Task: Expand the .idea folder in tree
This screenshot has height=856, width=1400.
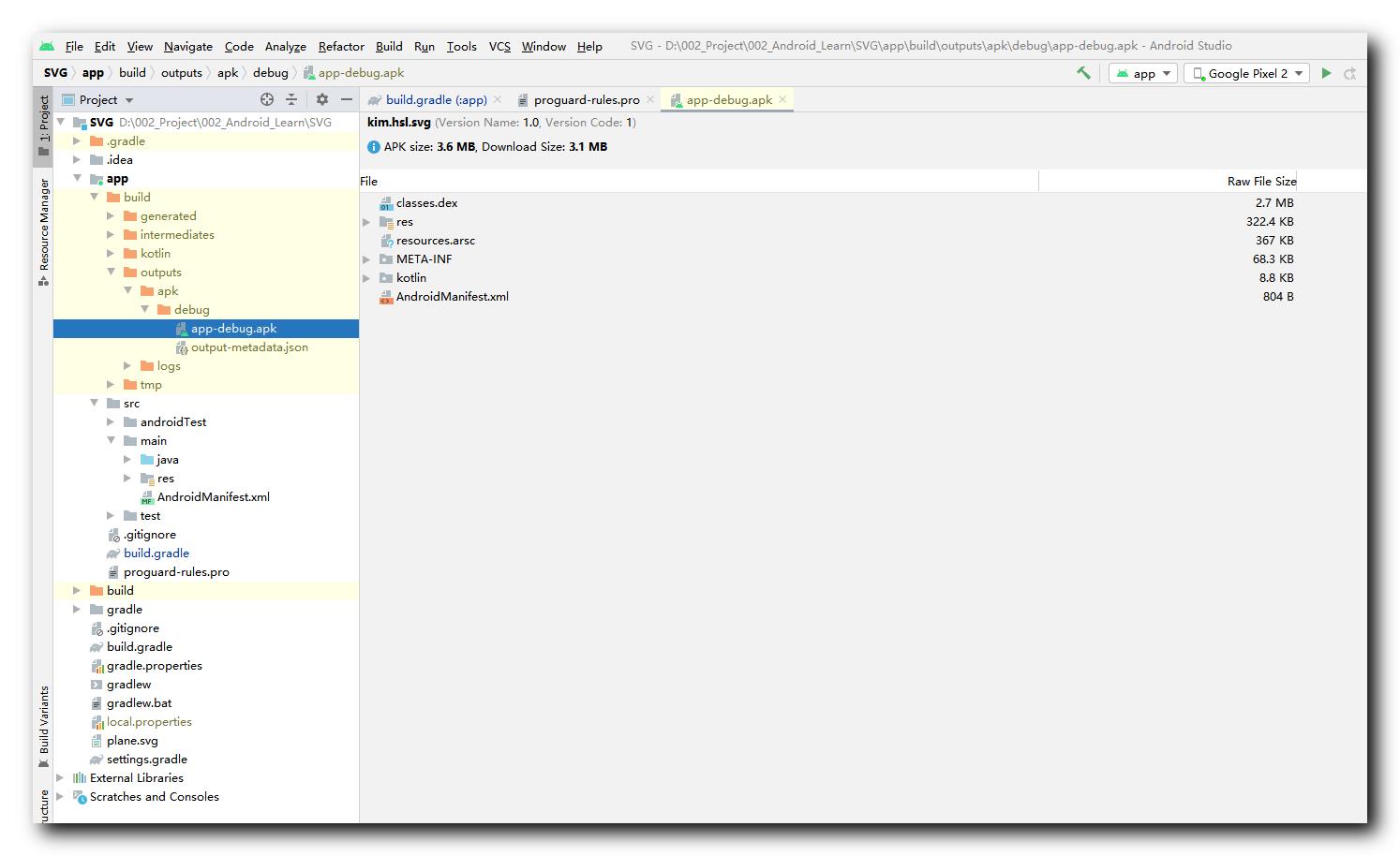Action: click(77, 160)
